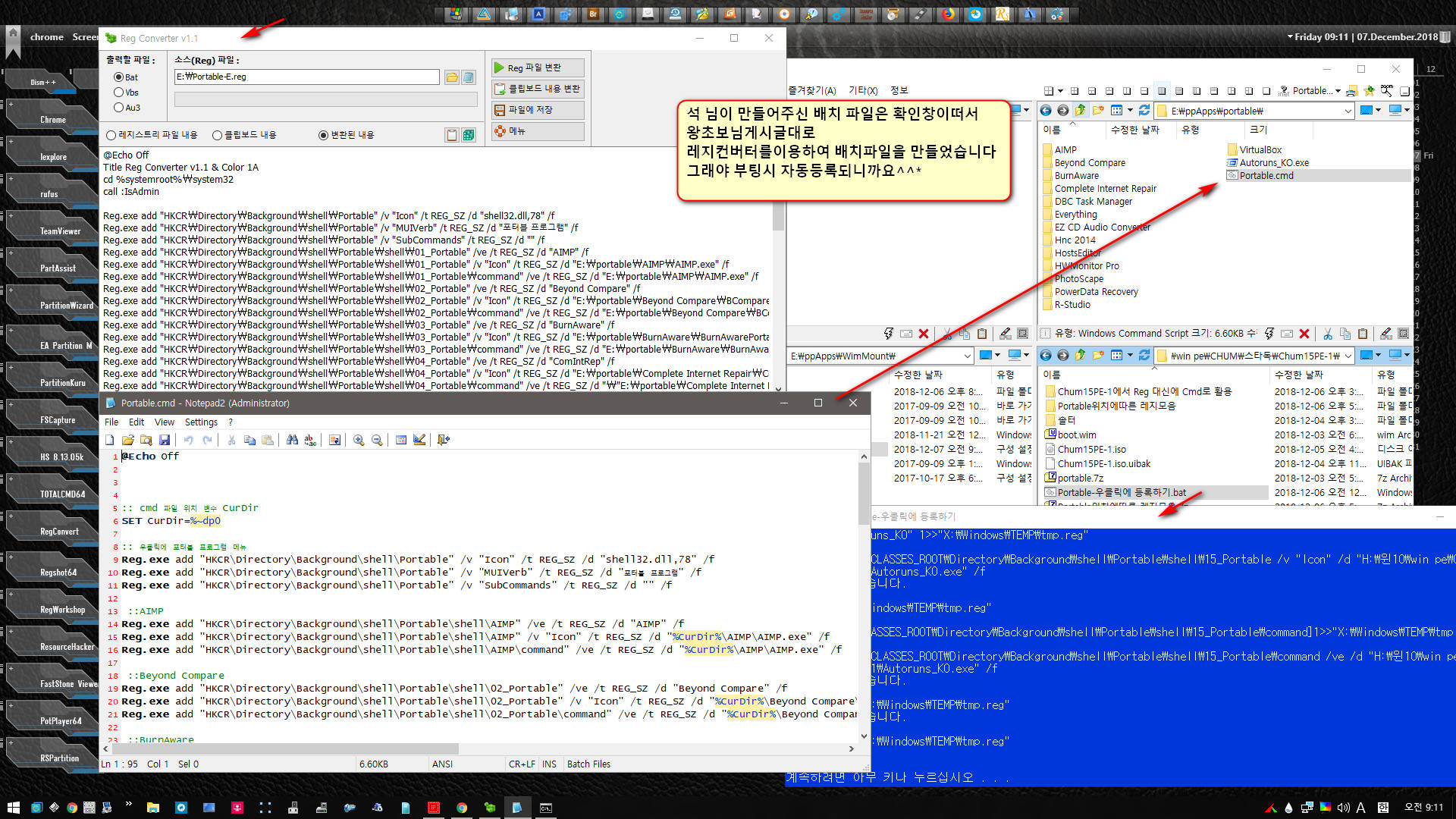Click Undo arrow in Notepad2 toolbar
The width and height of the screenshot is (1456, 819).
(189, 440)
